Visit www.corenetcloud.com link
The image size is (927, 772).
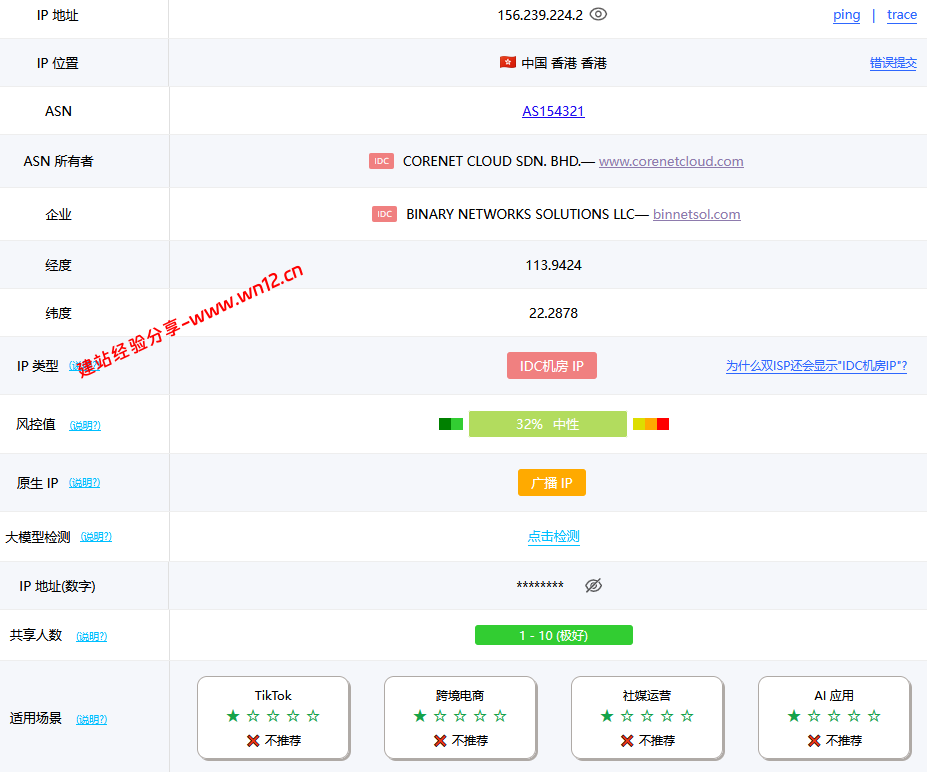pos(671,161)
